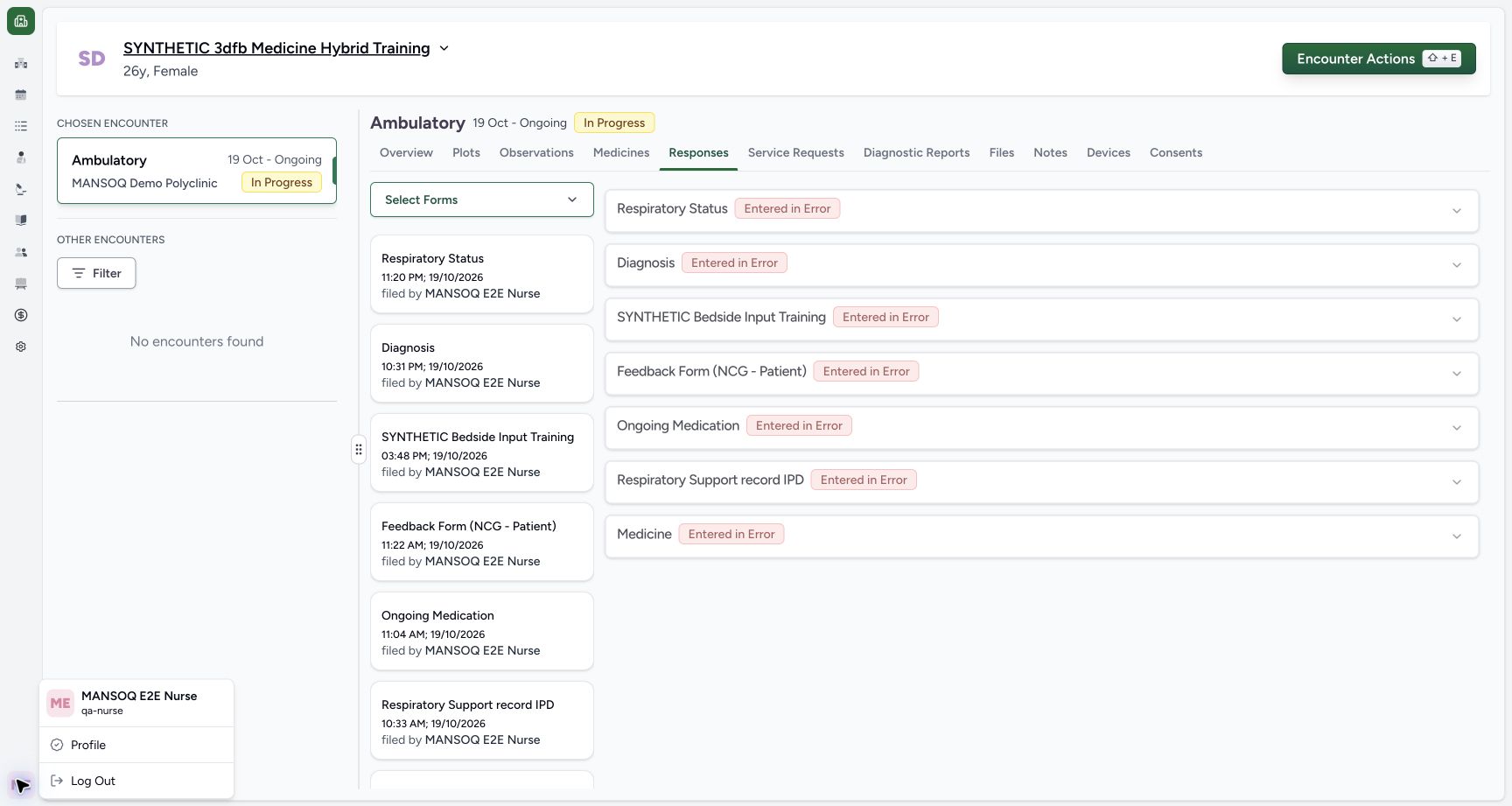
Task: Open the Filter button for other encounters
Action: pyautogui.click(x=96, y=273)
